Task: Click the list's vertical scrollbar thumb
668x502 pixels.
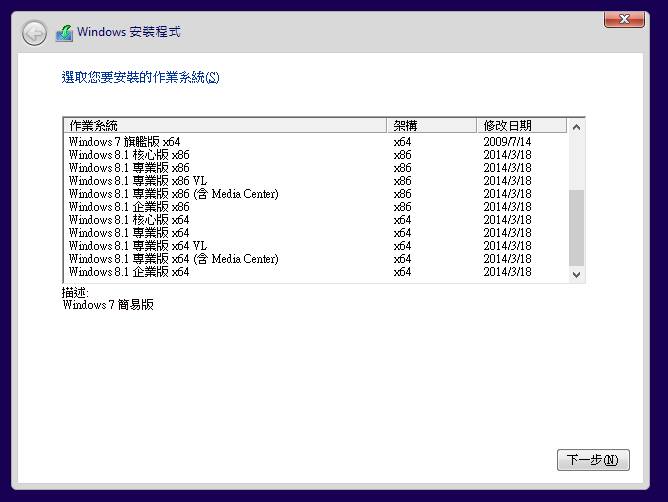Action: click(x=576, y=228)
